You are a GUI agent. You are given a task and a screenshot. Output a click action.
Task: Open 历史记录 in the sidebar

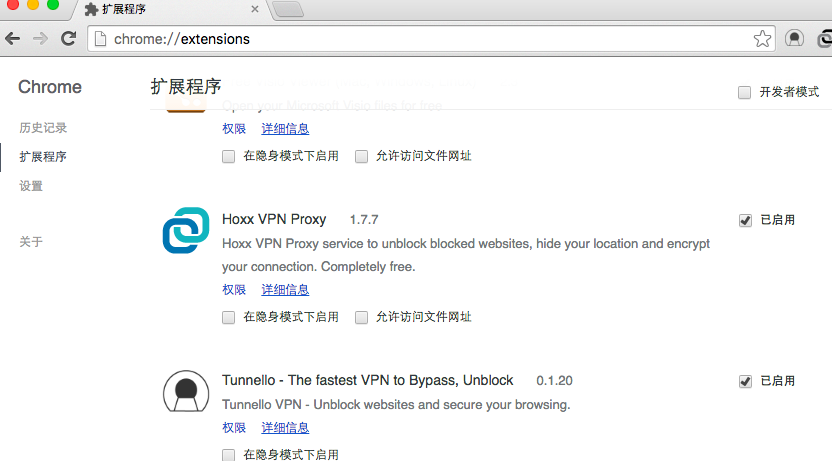pos(43,128)
